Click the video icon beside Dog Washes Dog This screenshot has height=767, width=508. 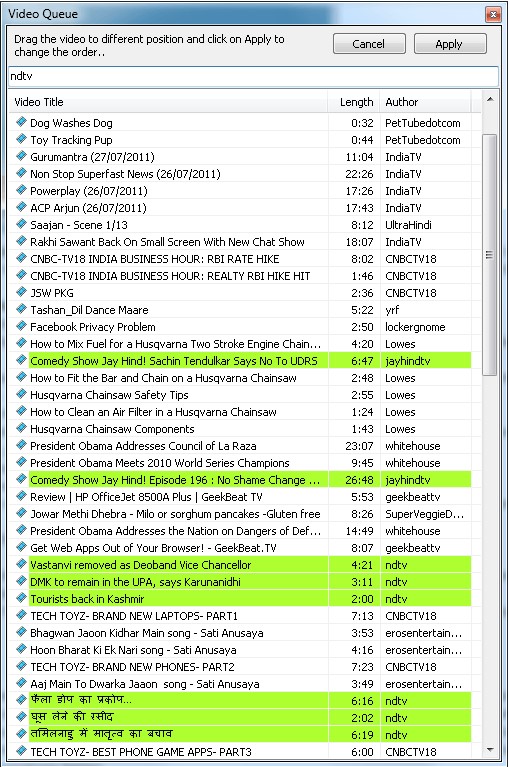(21, 122)
